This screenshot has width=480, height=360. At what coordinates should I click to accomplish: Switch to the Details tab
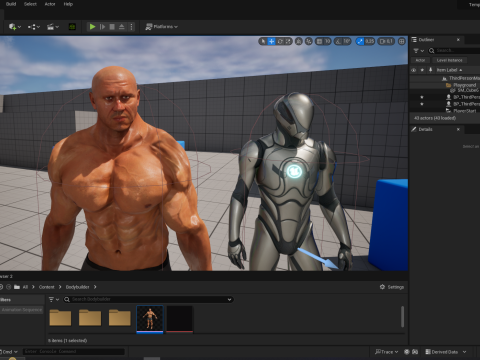[425, 129]
